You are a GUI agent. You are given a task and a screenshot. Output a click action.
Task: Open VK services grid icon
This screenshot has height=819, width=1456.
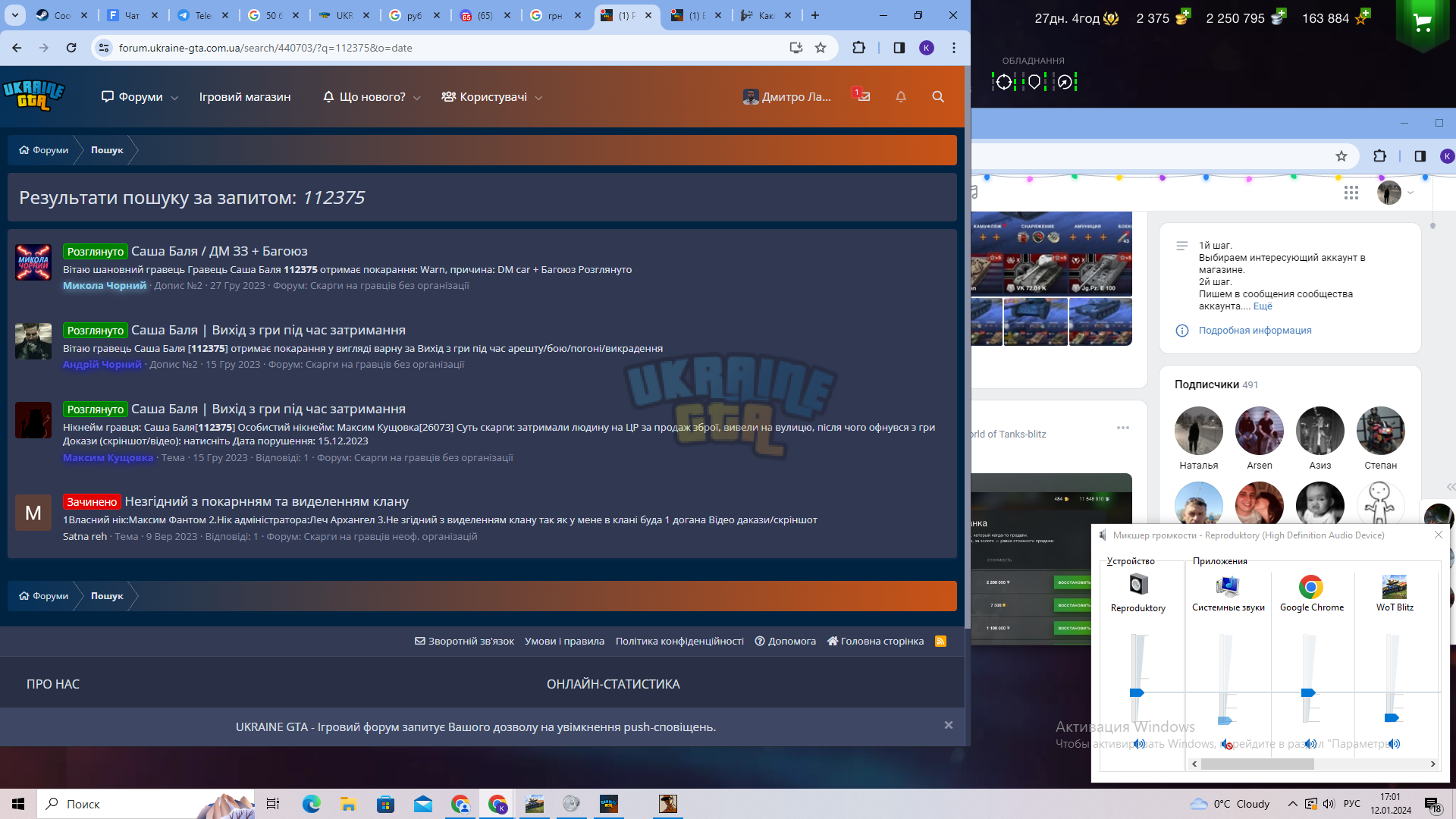[1351, 193]
